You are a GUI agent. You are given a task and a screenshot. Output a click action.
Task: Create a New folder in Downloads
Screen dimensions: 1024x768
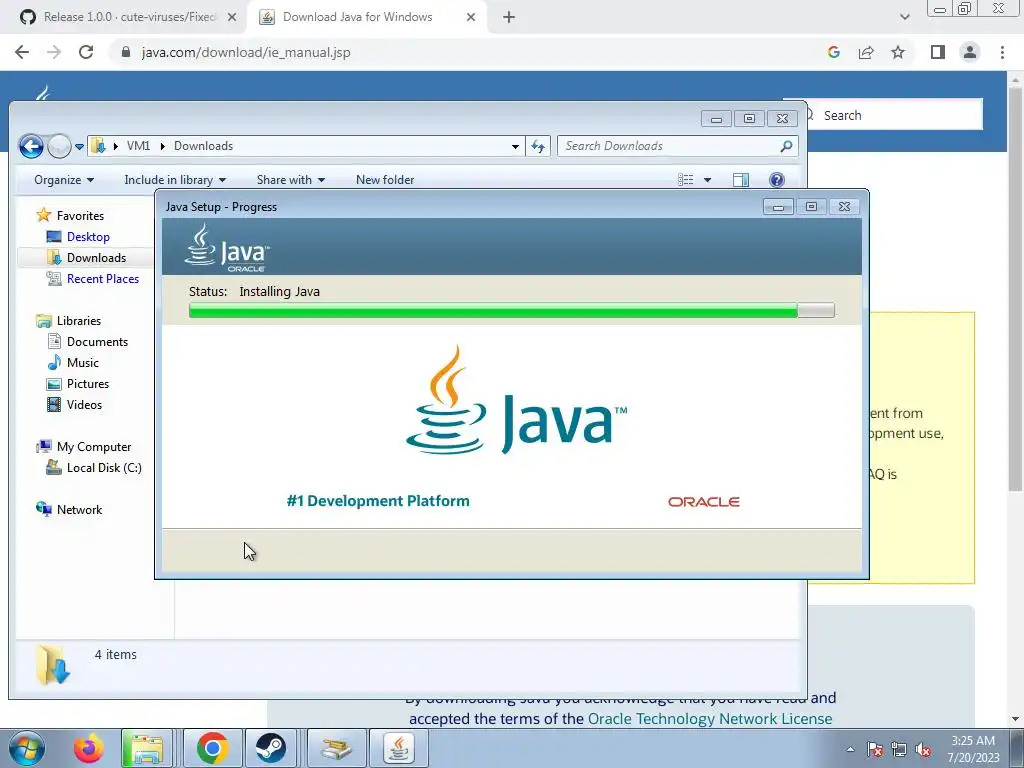[385, 180]
